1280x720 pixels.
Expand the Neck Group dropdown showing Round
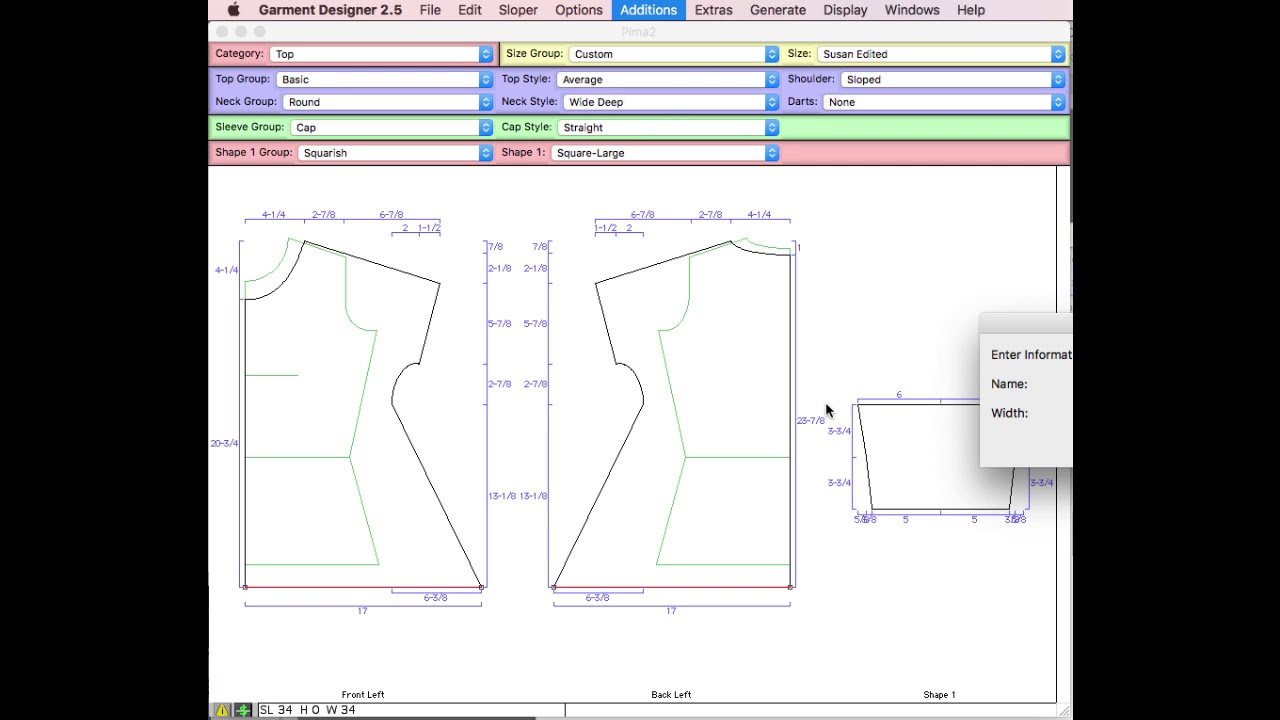click(x=388, y=102)
